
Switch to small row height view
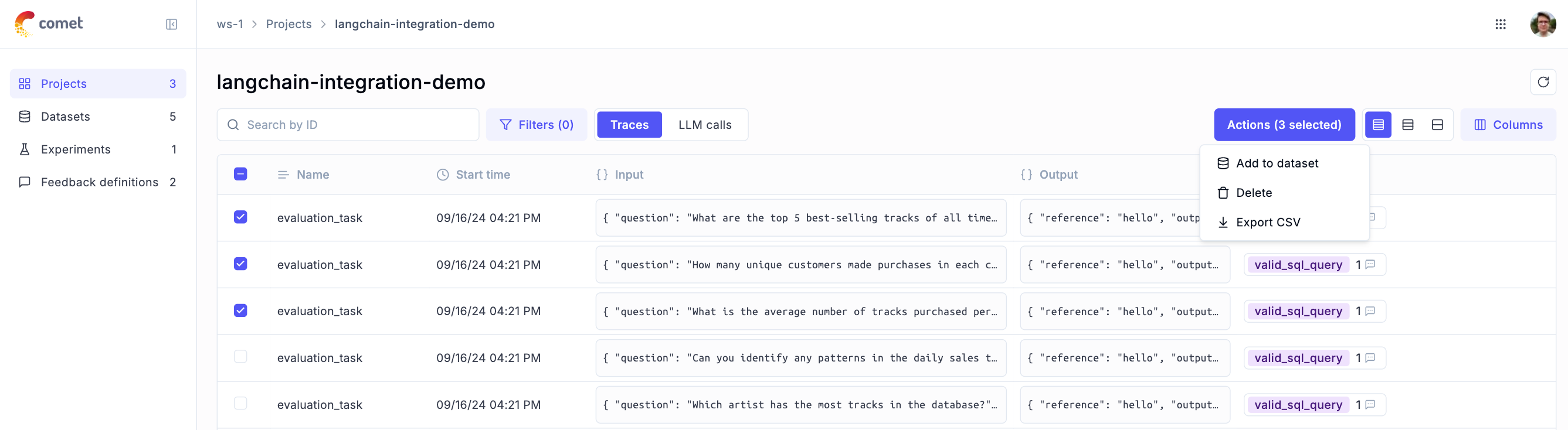click(x=1378, y=125)
